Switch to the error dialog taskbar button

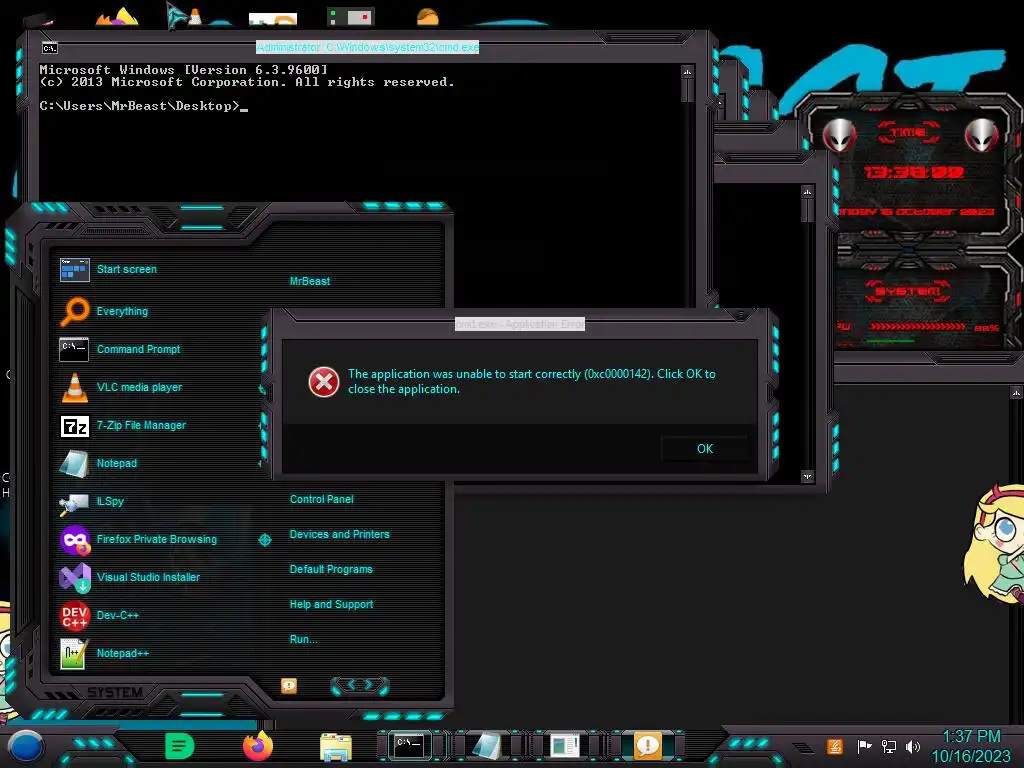(648, 746)
